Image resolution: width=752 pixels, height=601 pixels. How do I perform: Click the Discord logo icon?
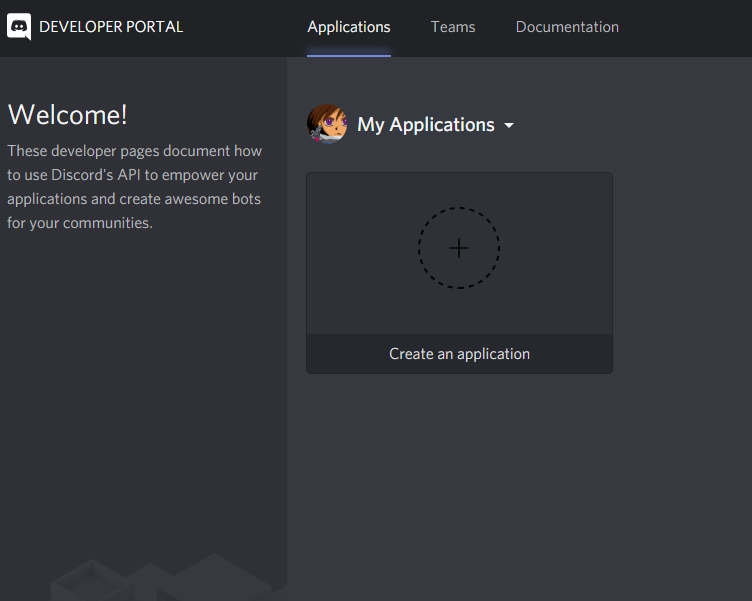tap(19, 26)
